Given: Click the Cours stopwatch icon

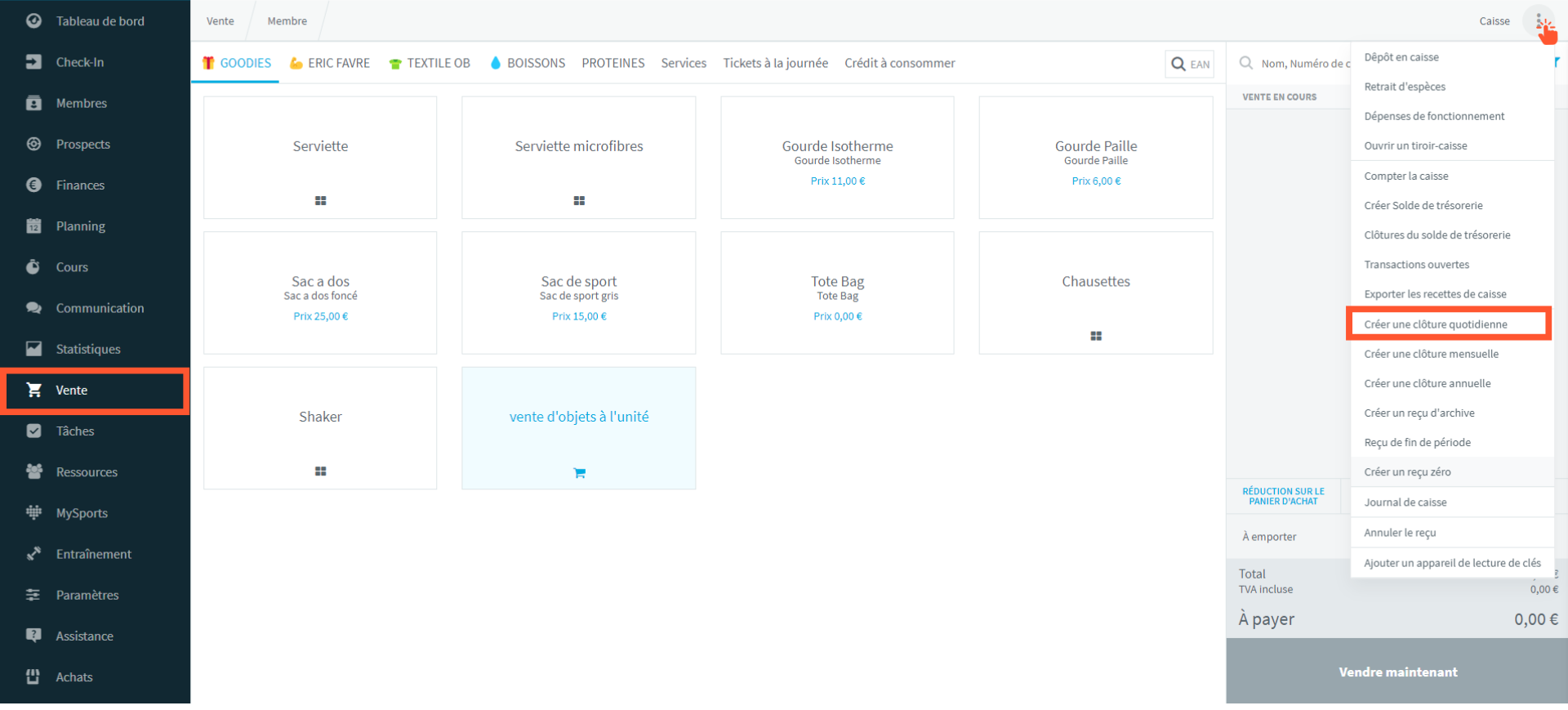Looking at the screenshot, I should pos(33,266).
